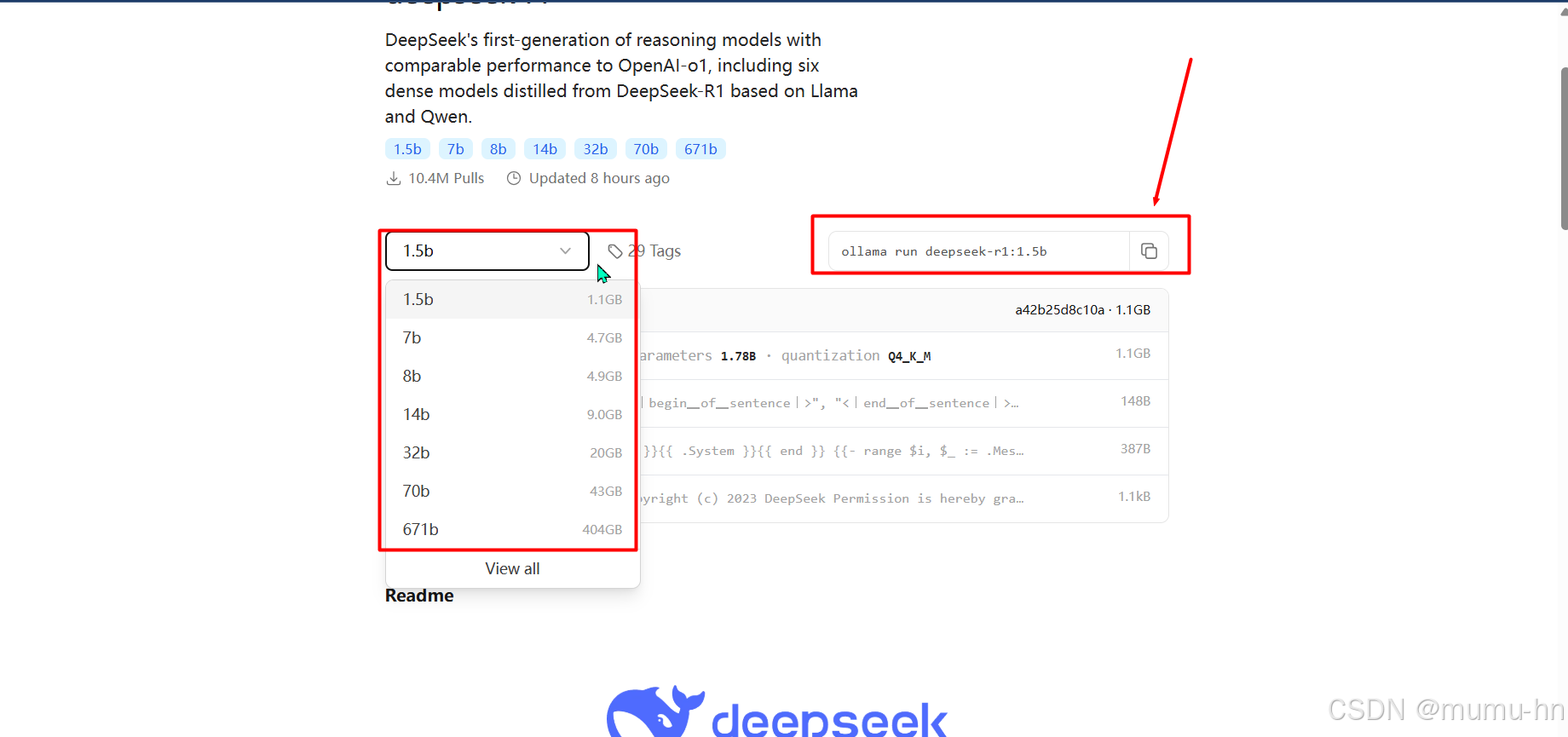Click the 8b blue tag badge
The image size is (1568, 737).
(499, 149)
